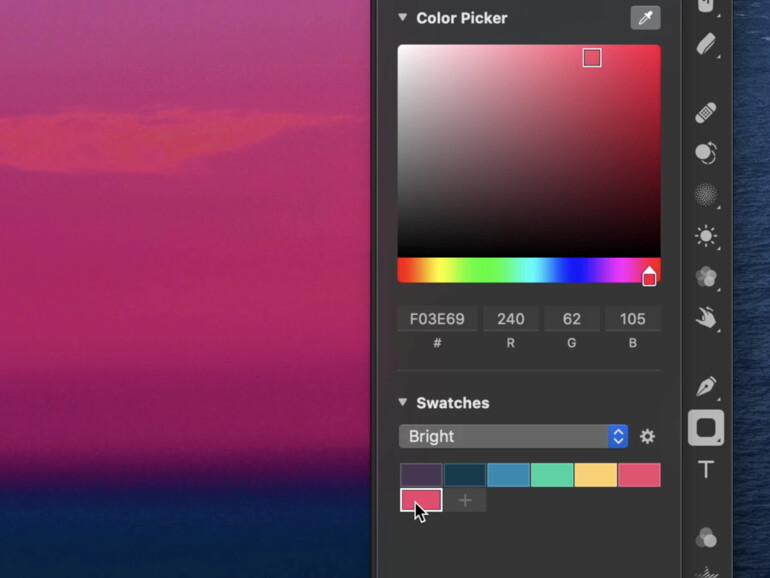Screen dimensions: 770x578
Task: Select the Smudge hand tool
Action: click(x=706, y=318)
